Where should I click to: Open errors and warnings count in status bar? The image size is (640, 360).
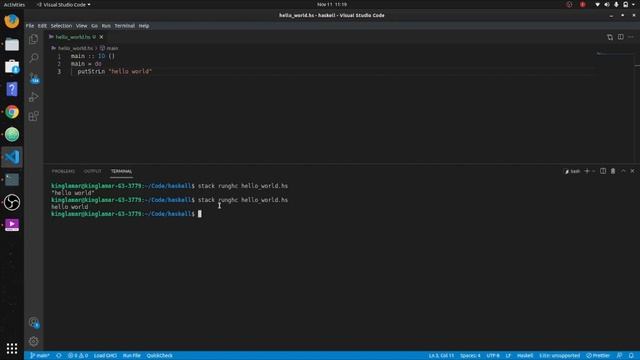click(78, 356)
